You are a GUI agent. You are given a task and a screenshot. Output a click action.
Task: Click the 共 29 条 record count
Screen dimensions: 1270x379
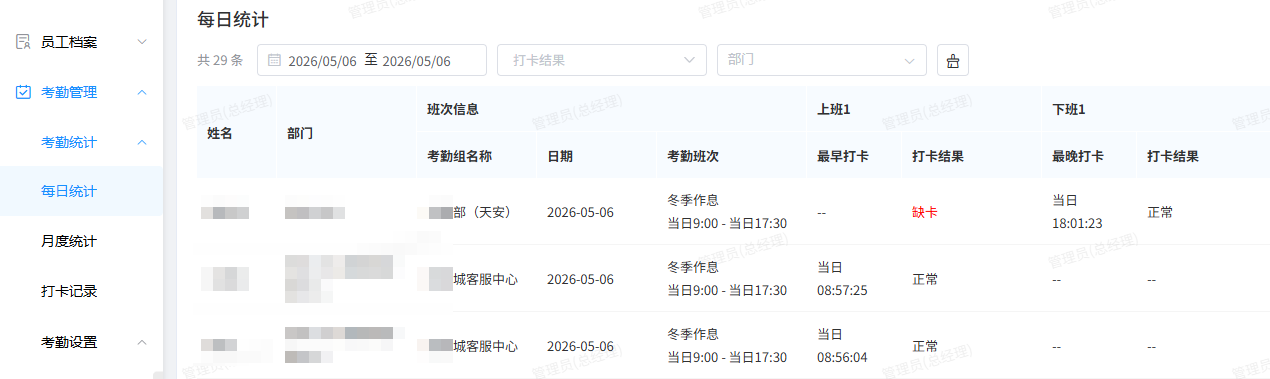[x=220, y=60]
